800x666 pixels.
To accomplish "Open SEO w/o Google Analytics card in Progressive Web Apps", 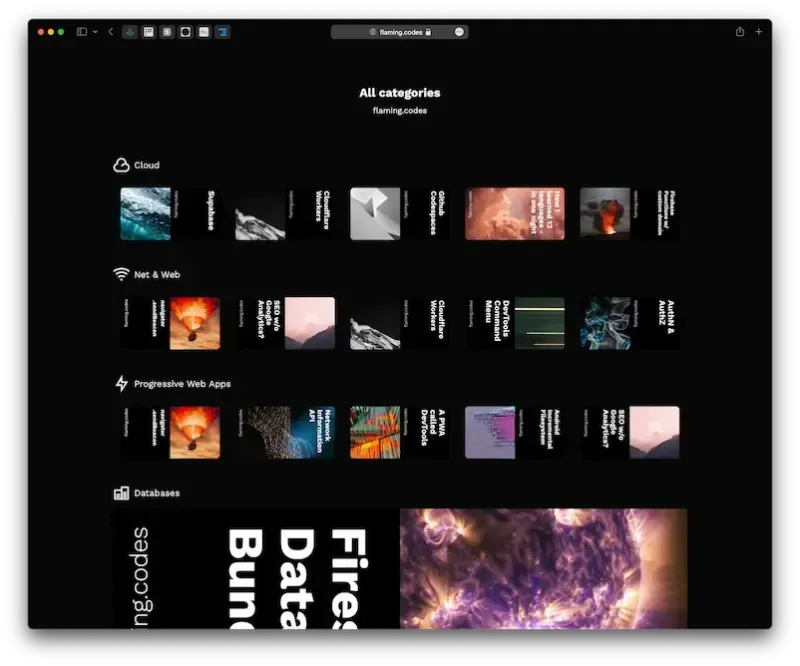I will pyautogui.click(x=630, y=432).
